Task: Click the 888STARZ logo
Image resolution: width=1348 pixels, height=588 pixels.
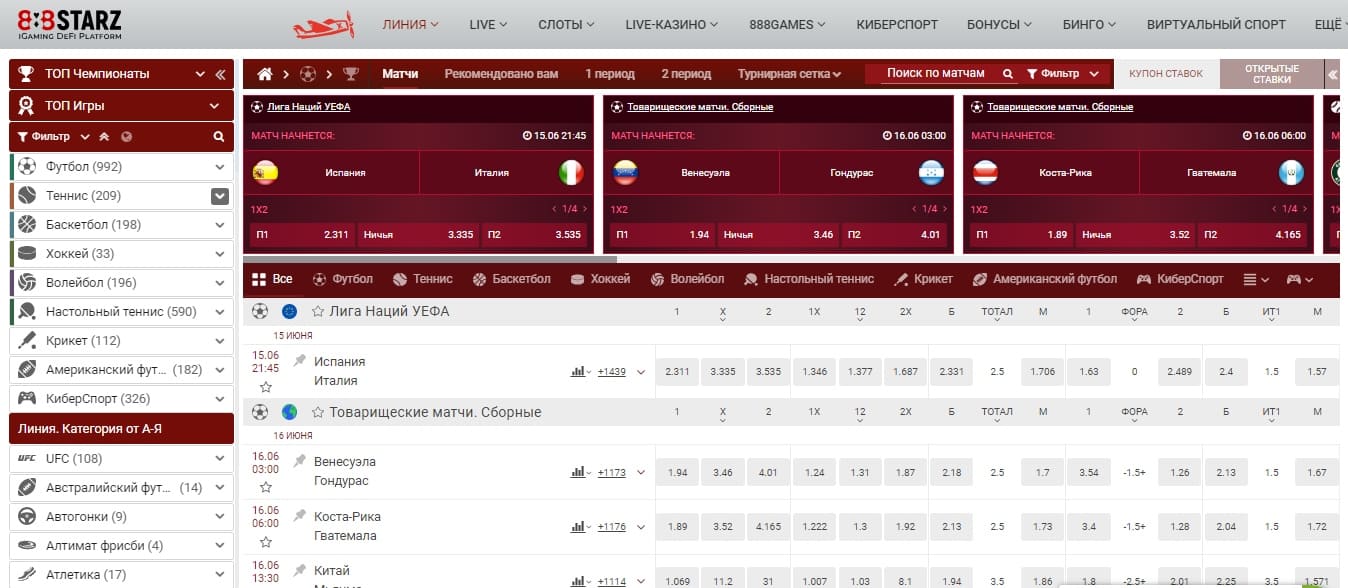Action: click(x=69, y=24)
